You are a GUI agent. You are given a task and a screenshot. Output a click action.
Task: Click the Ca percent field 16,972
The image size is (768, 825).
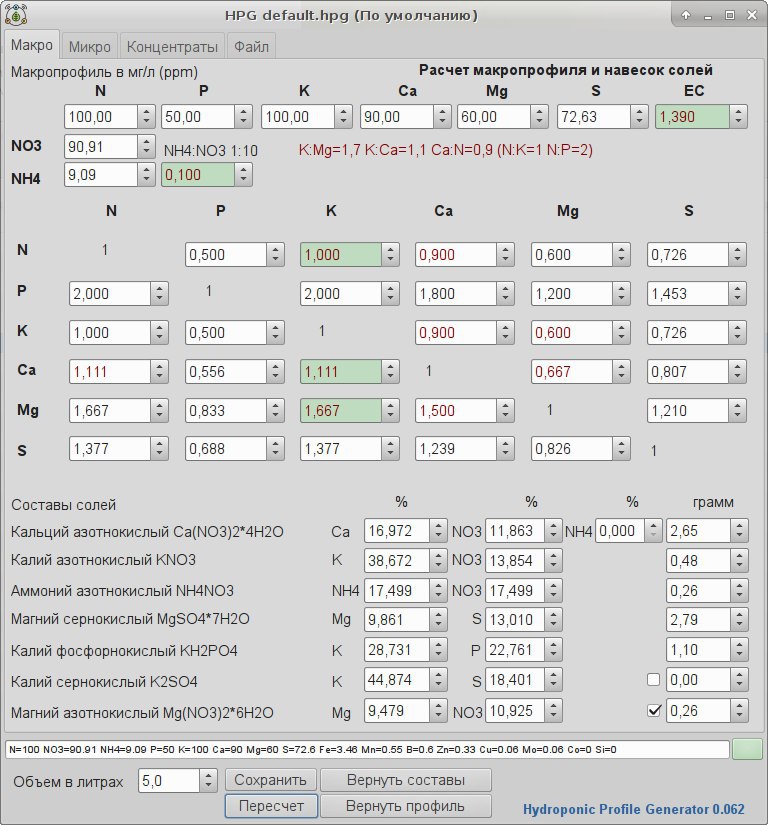(397, 530)
